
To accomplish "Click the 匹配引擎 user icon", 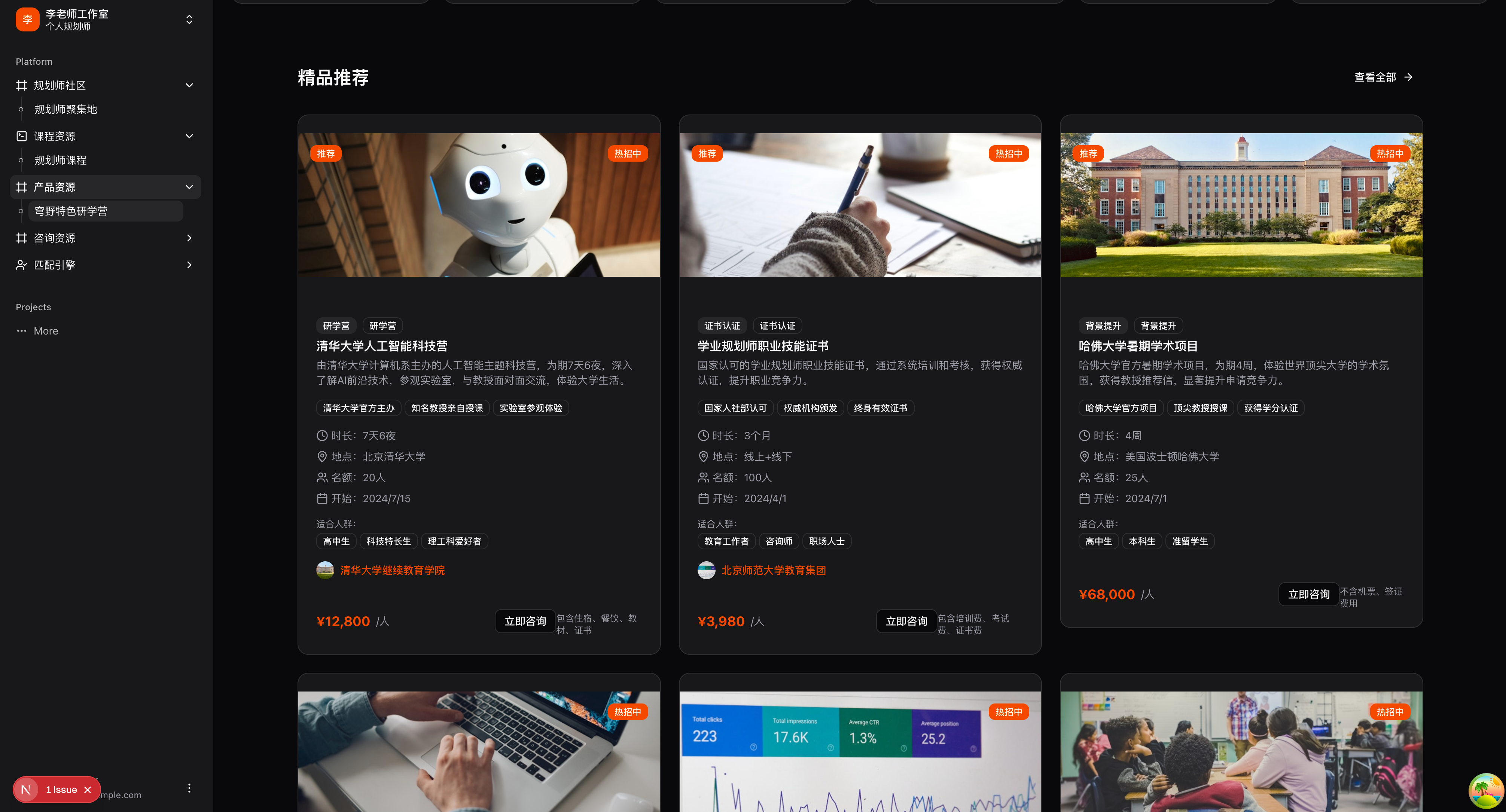I will tap(22, 265).
